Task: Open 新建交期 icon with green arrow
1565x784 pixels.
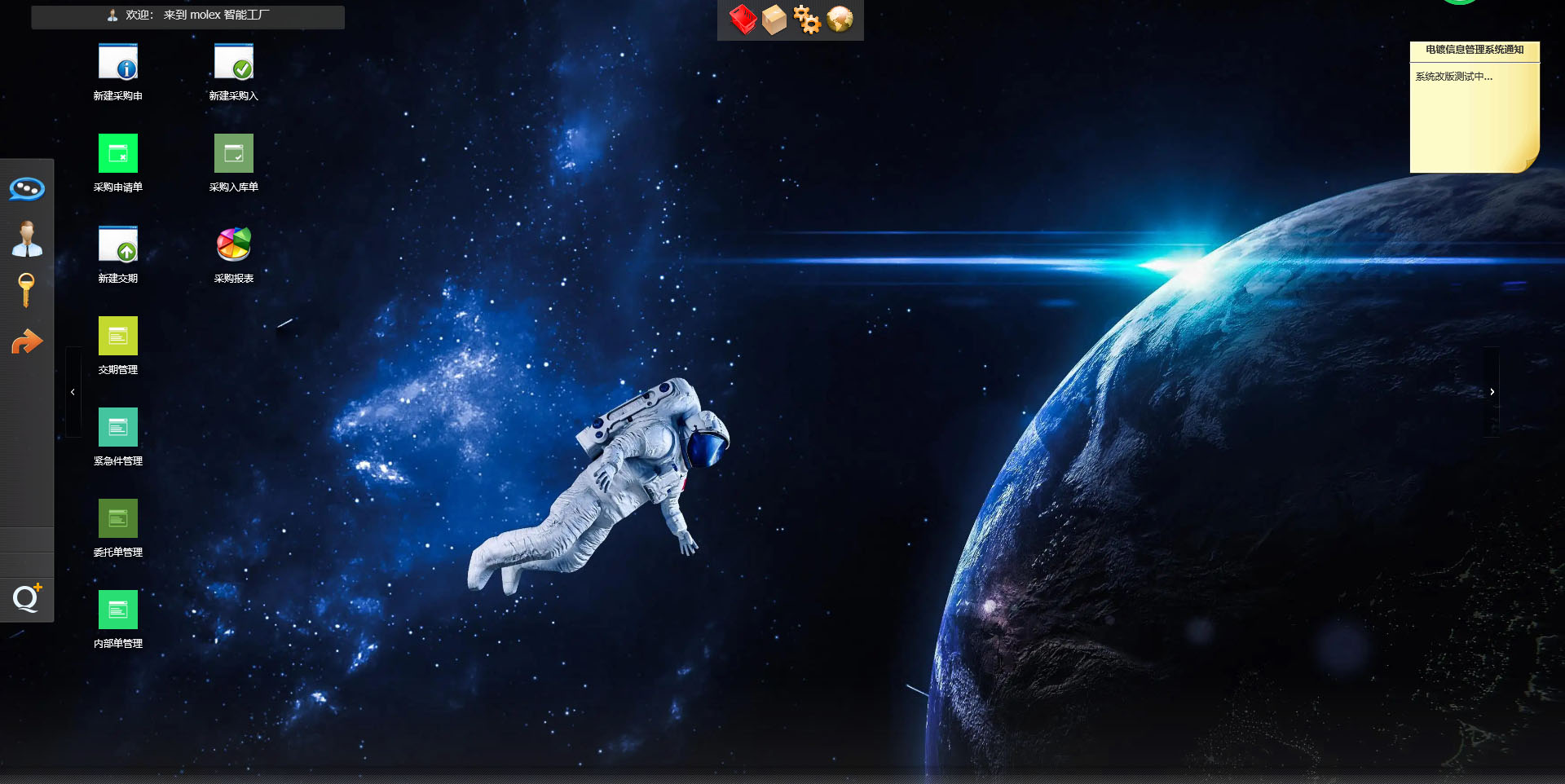Action: pos(118,245)
